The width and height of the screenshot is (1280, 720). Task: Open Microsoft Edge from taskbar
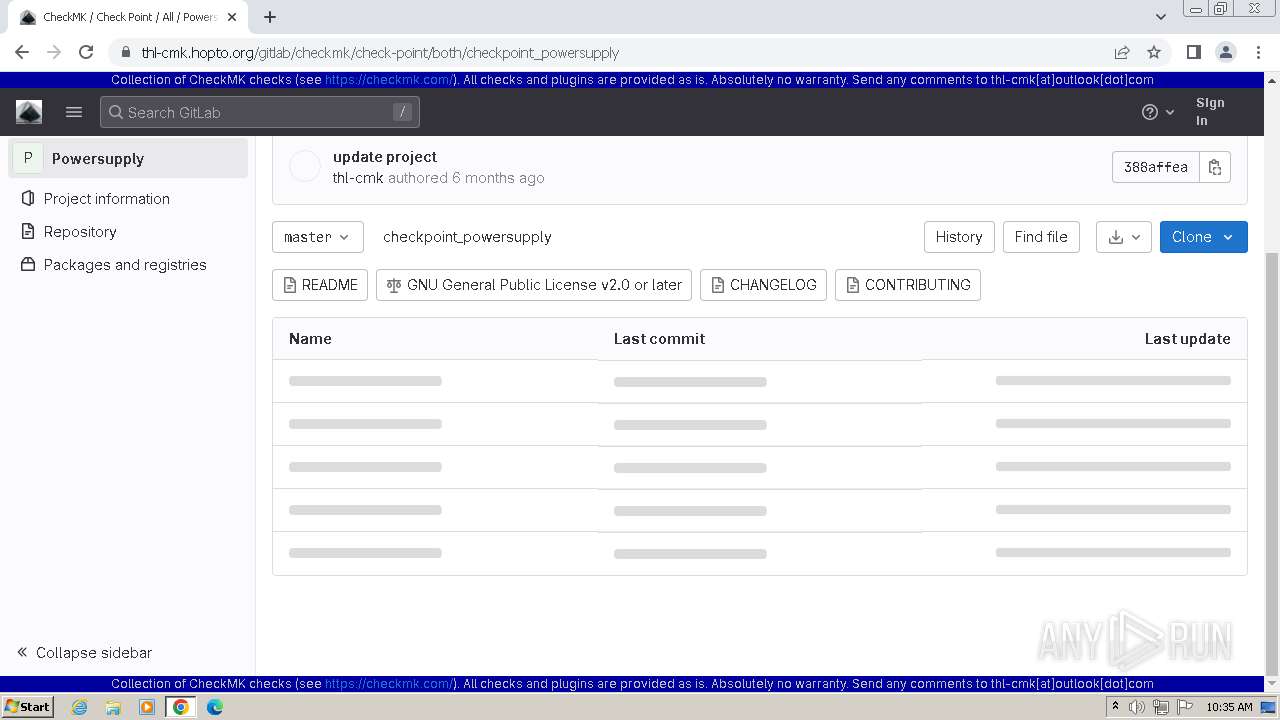[x=215, y=707]
